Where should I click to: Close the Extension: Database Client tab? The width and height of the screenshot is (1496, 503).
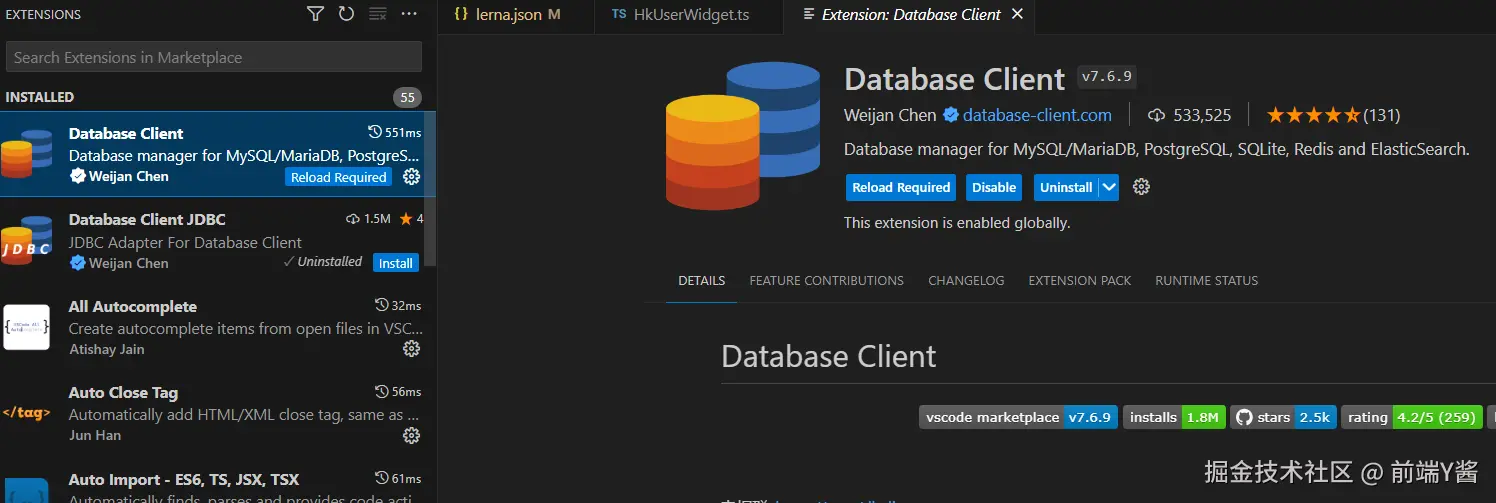coord(1018,14)
